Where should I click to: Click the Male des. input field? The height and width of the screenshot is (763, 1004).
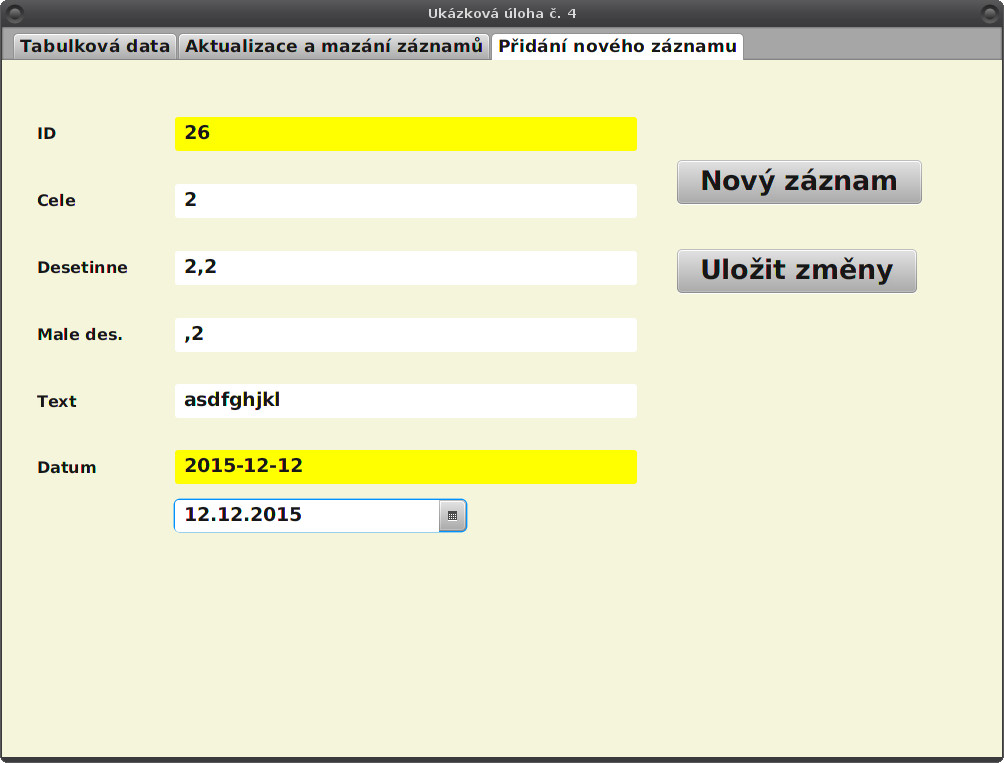405,334
